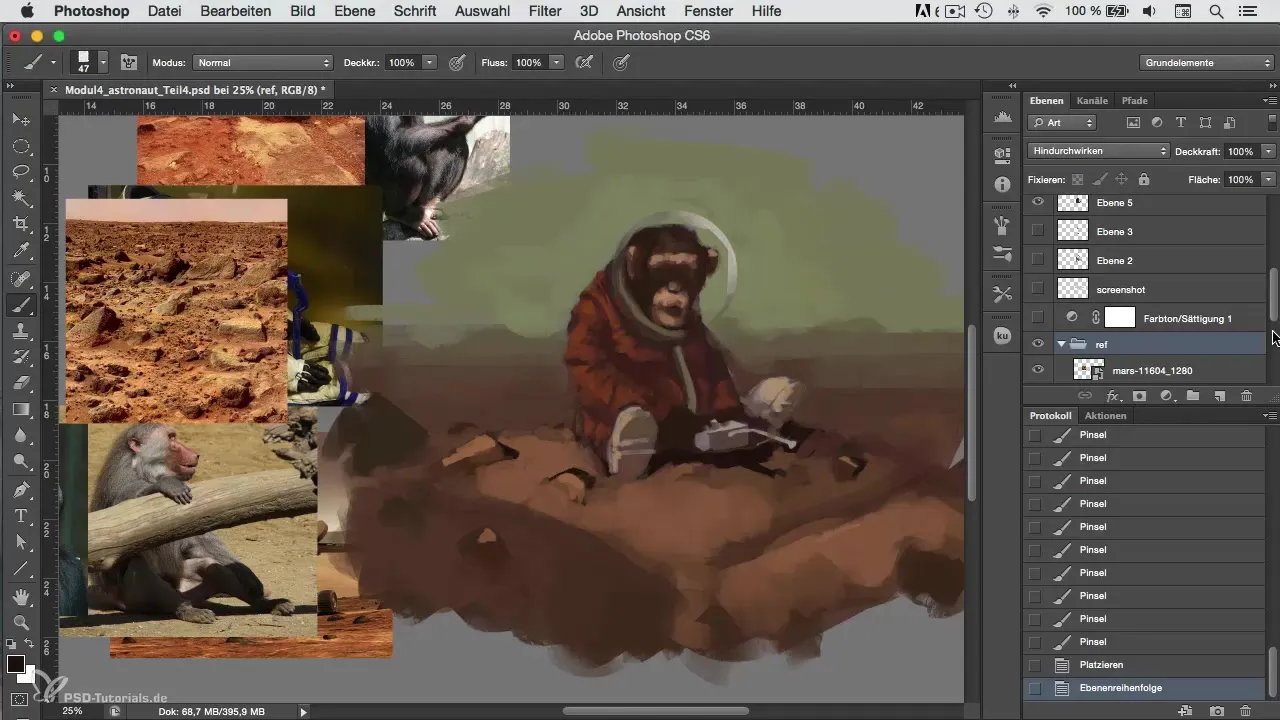Select the Healing Brush tool
The image size is (1280, 720).
tap(20, 279)
